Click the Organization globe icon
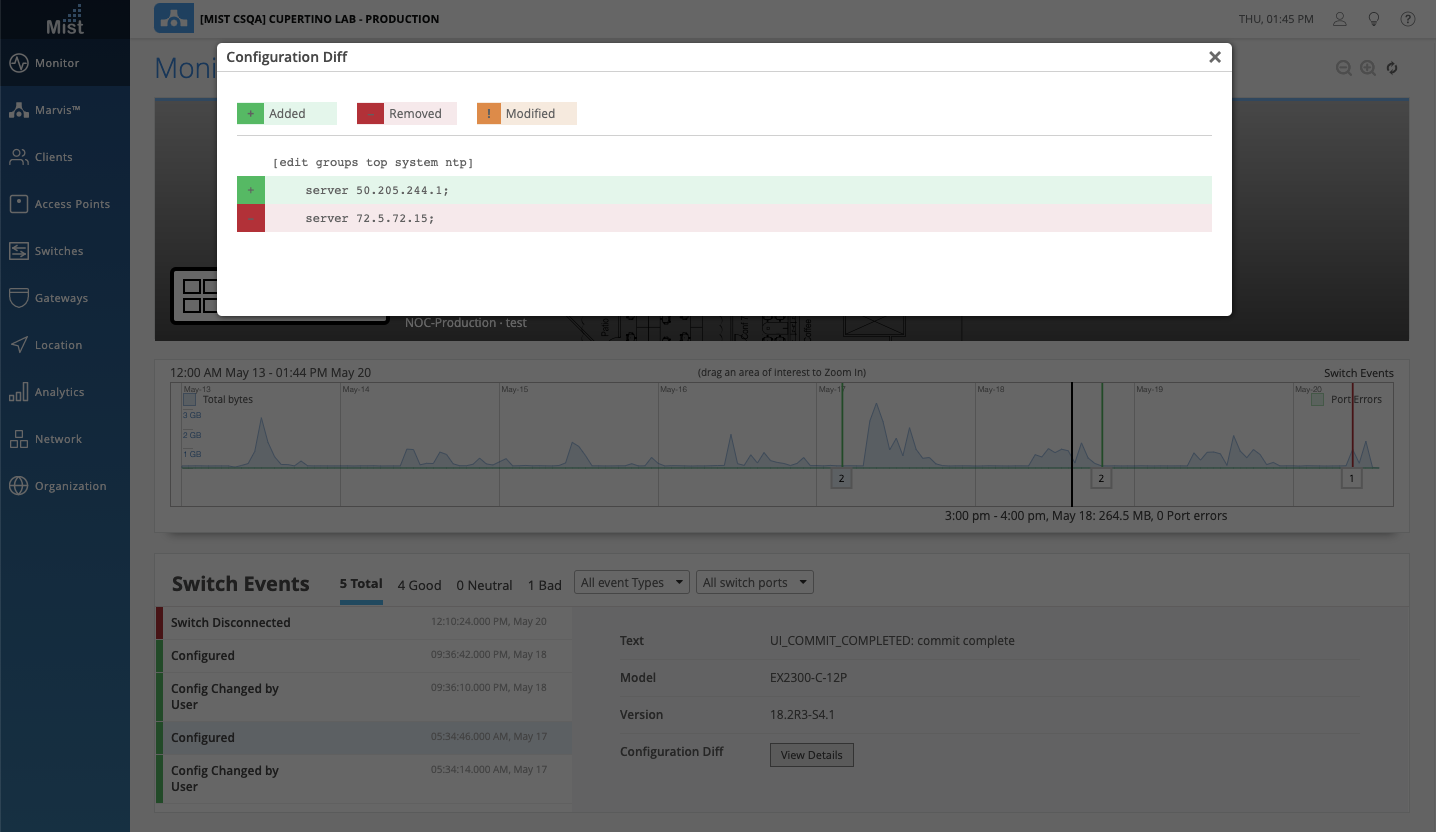1436x832 pixels. 19,486
